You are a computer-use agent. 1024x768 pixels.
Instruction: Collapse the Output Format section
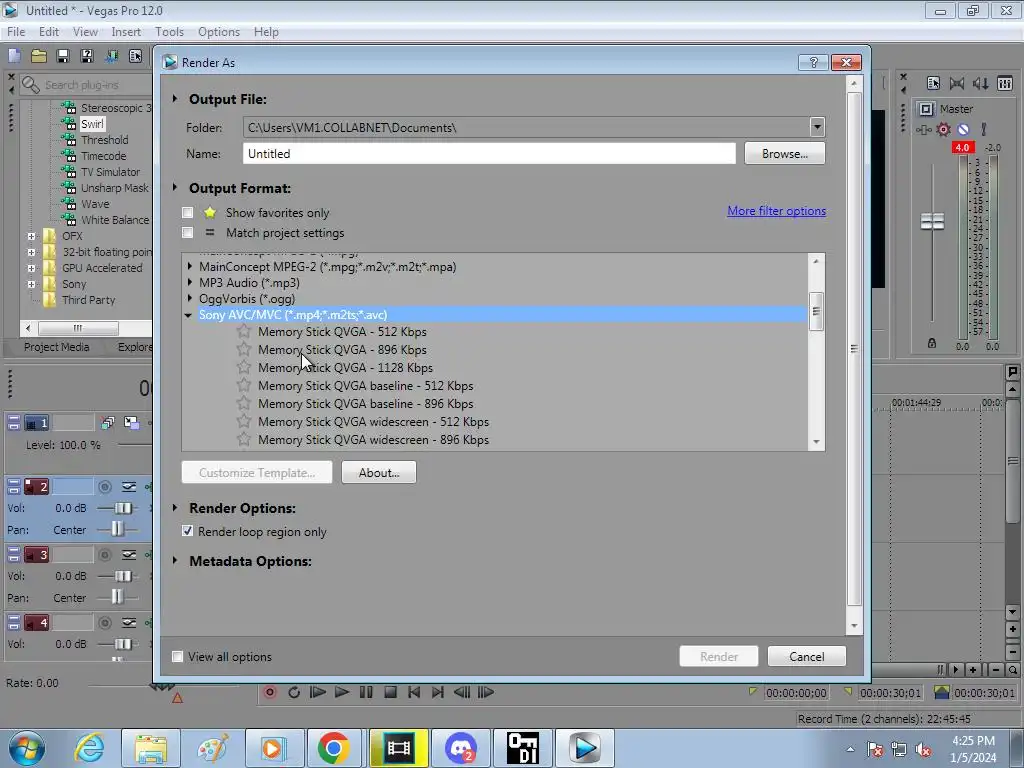point(175,187)
